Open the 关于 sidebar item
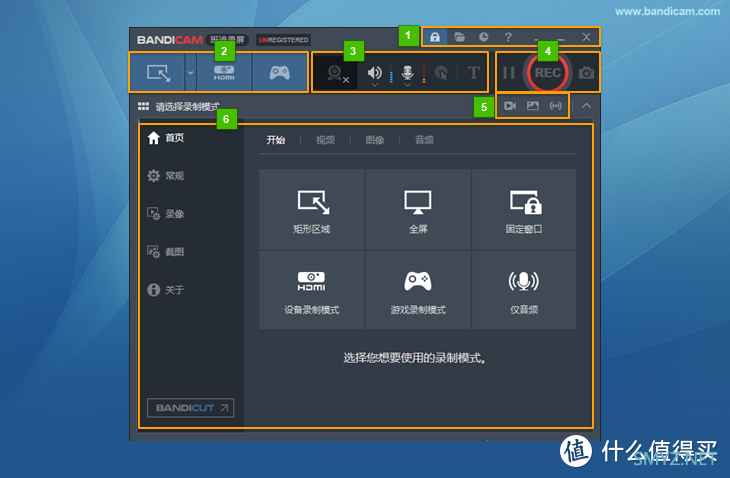The height and width of the screenshot is (478, 730). click(x=165, y=290)
